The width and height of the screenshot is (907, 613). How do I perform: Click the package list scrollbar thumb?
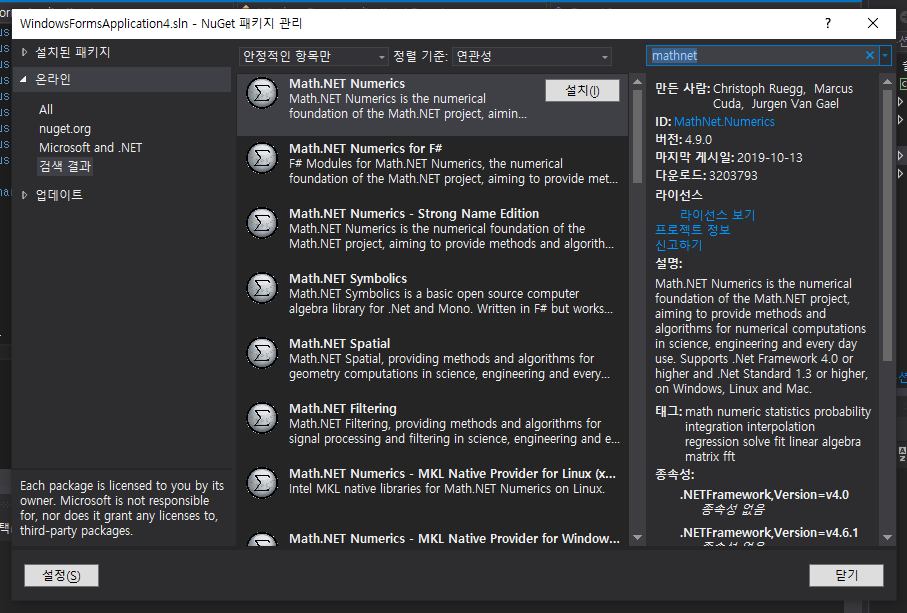(x=637, y=136)
